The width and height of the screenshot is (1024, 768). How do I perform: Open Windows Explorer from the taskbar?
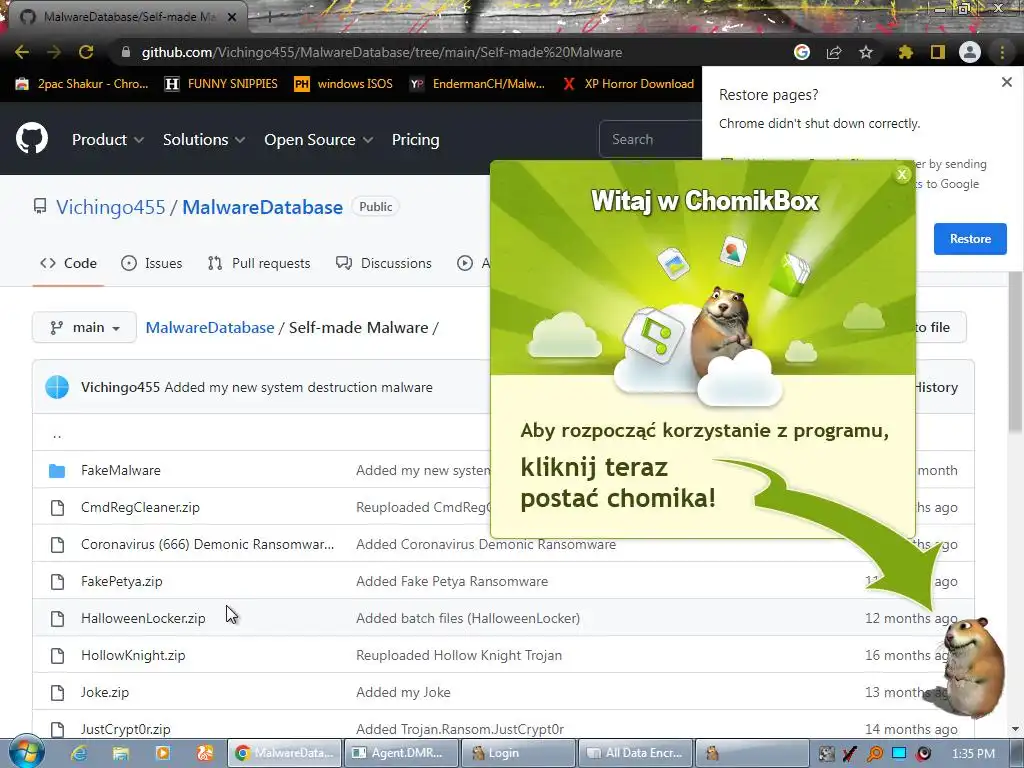tap(120, 753)
